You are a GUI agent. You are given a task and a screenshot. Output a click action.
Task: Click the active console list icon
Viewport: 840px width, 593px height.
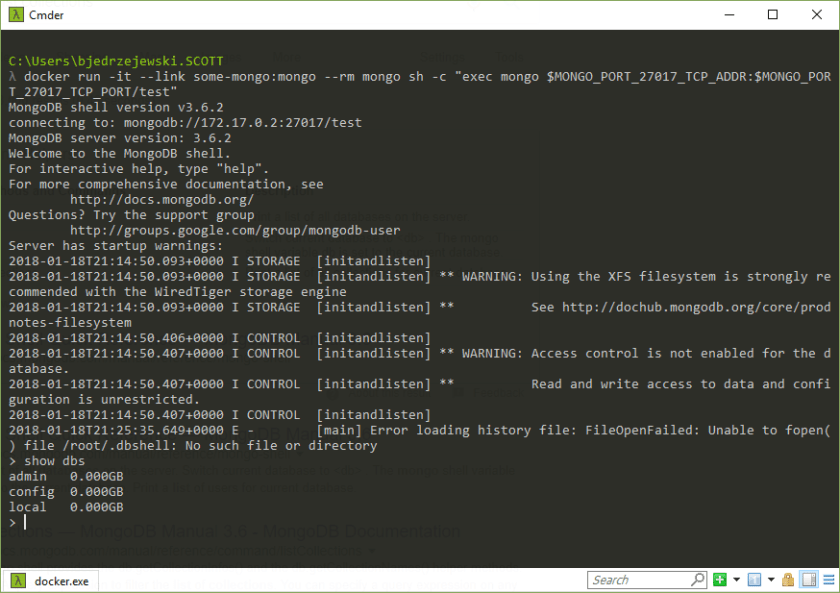click(755, 580)
